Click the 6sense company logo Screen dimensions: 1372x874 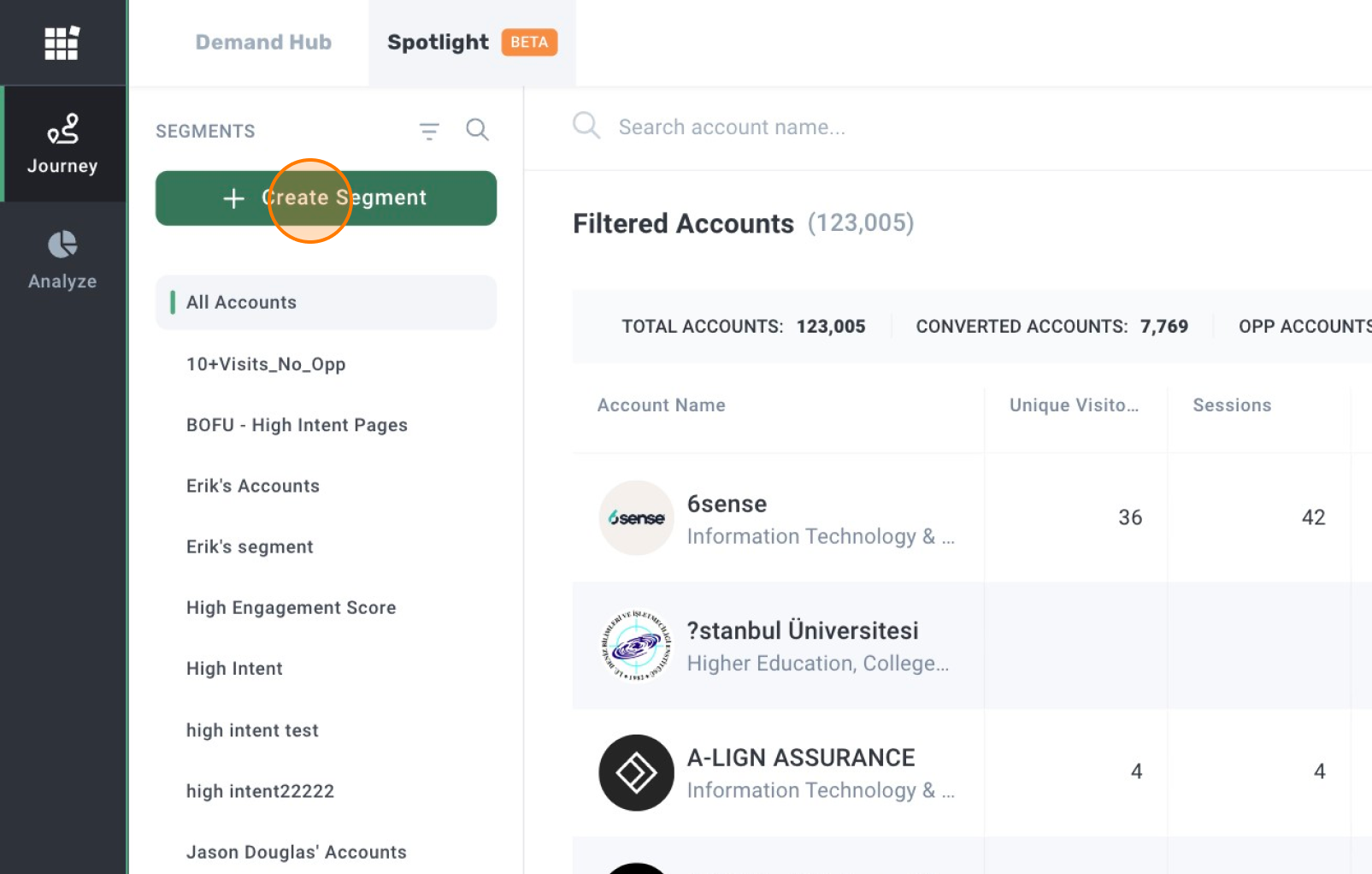pyautogui.click(x=636, y=517)
